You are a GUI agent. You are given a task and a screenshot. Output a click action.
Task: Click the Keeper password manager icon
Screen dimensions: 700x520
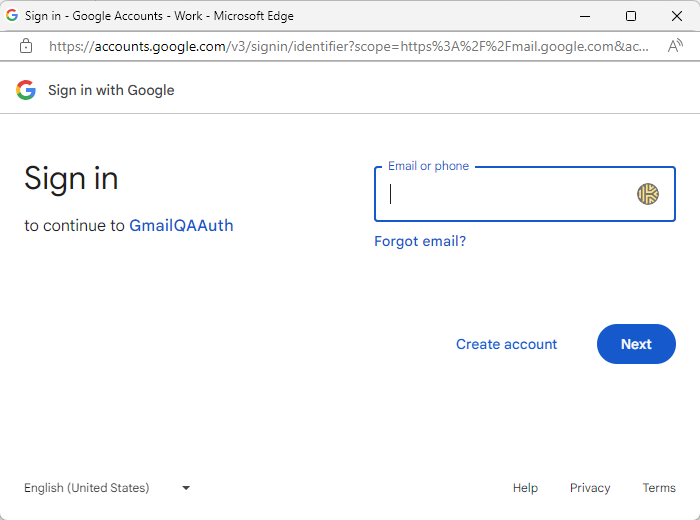648,194
